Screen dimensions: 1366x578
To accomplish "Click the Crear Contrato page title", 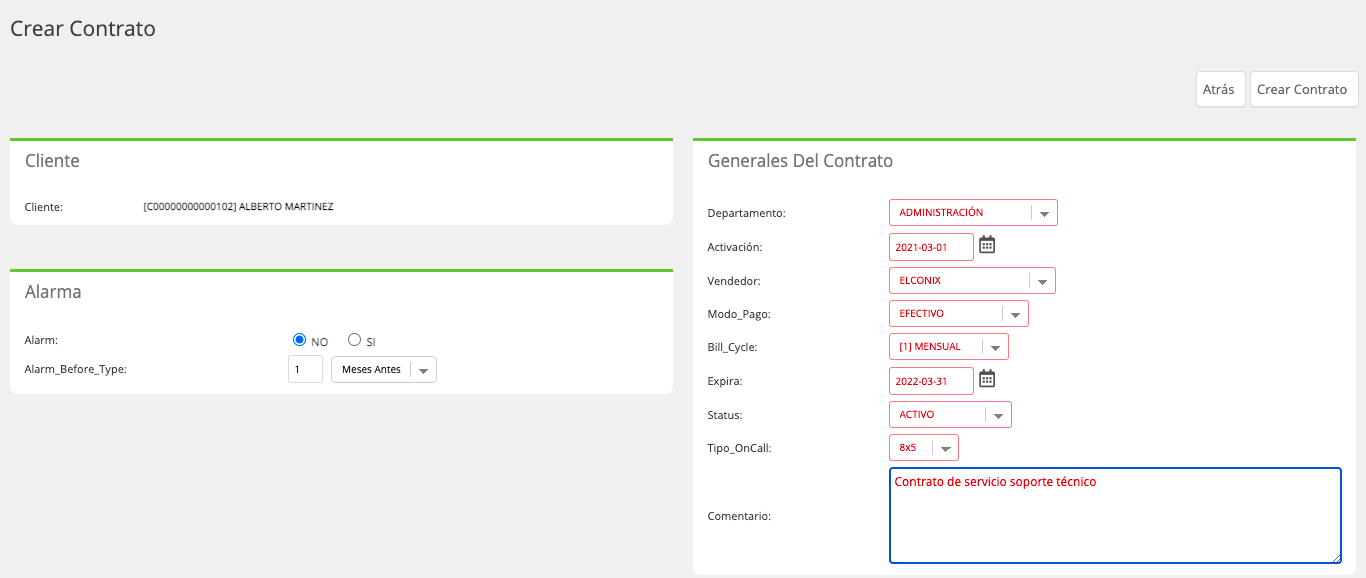I will tap(83, 28).
